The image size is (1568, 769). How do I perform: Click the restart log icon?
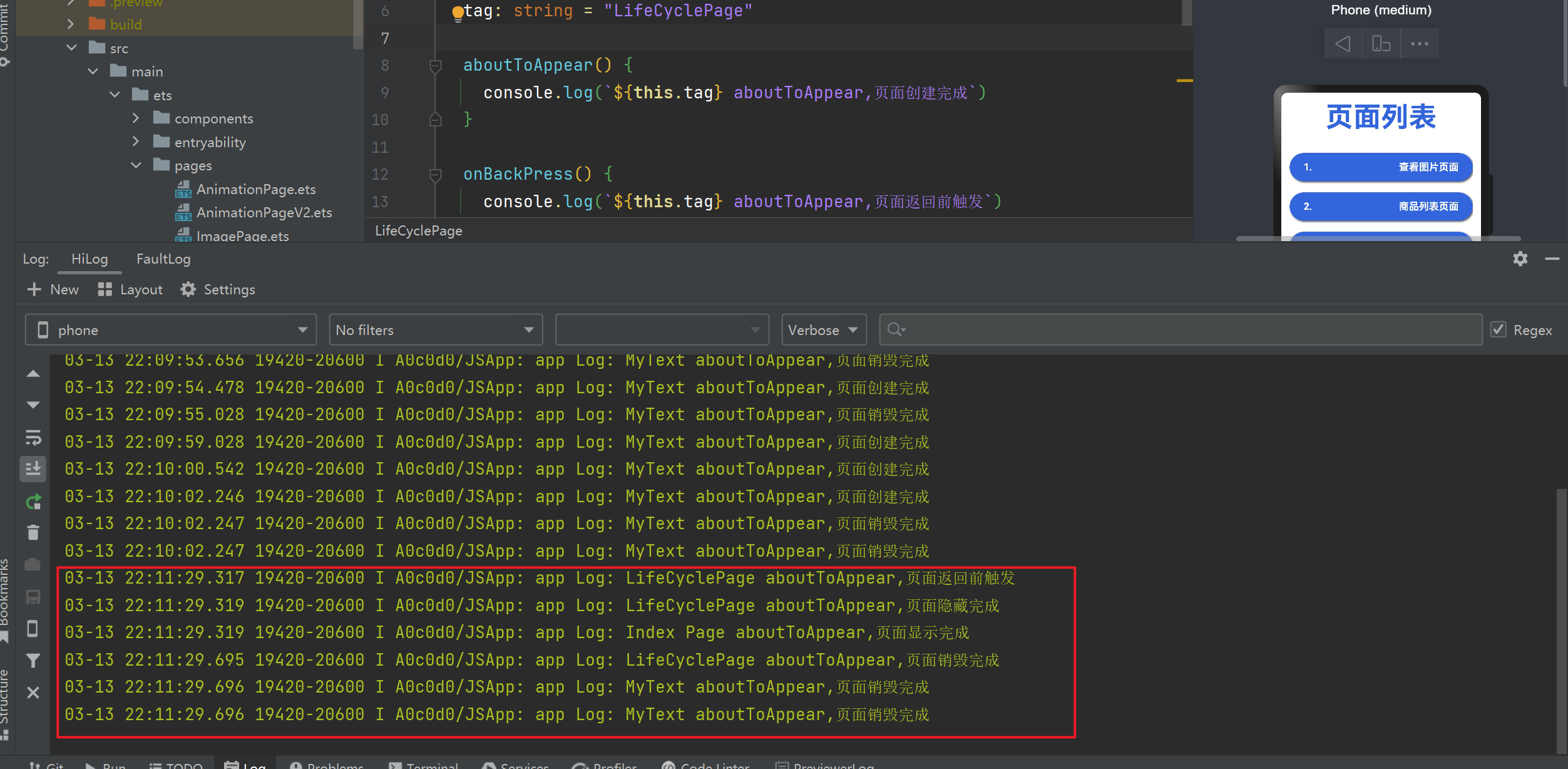33,502
